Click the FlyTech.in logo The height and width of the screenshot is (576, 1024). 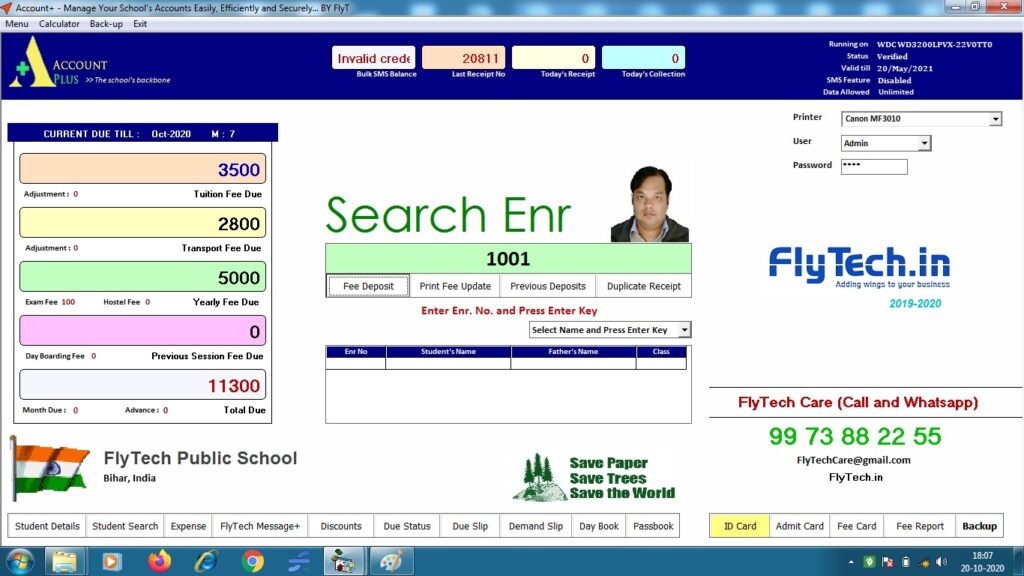pos(859,266)
